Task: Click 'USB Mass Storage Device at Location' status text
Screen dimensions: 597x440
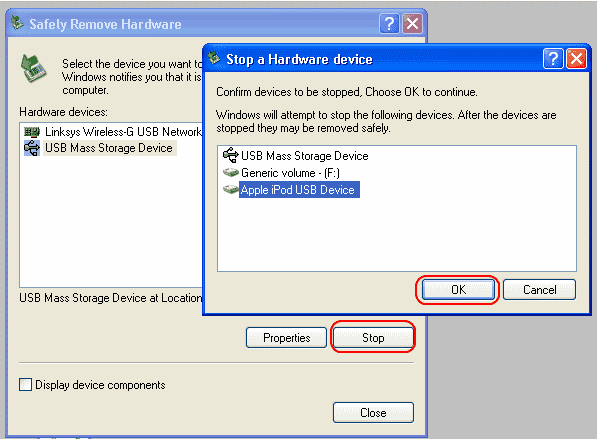Action: pos(110,298)
